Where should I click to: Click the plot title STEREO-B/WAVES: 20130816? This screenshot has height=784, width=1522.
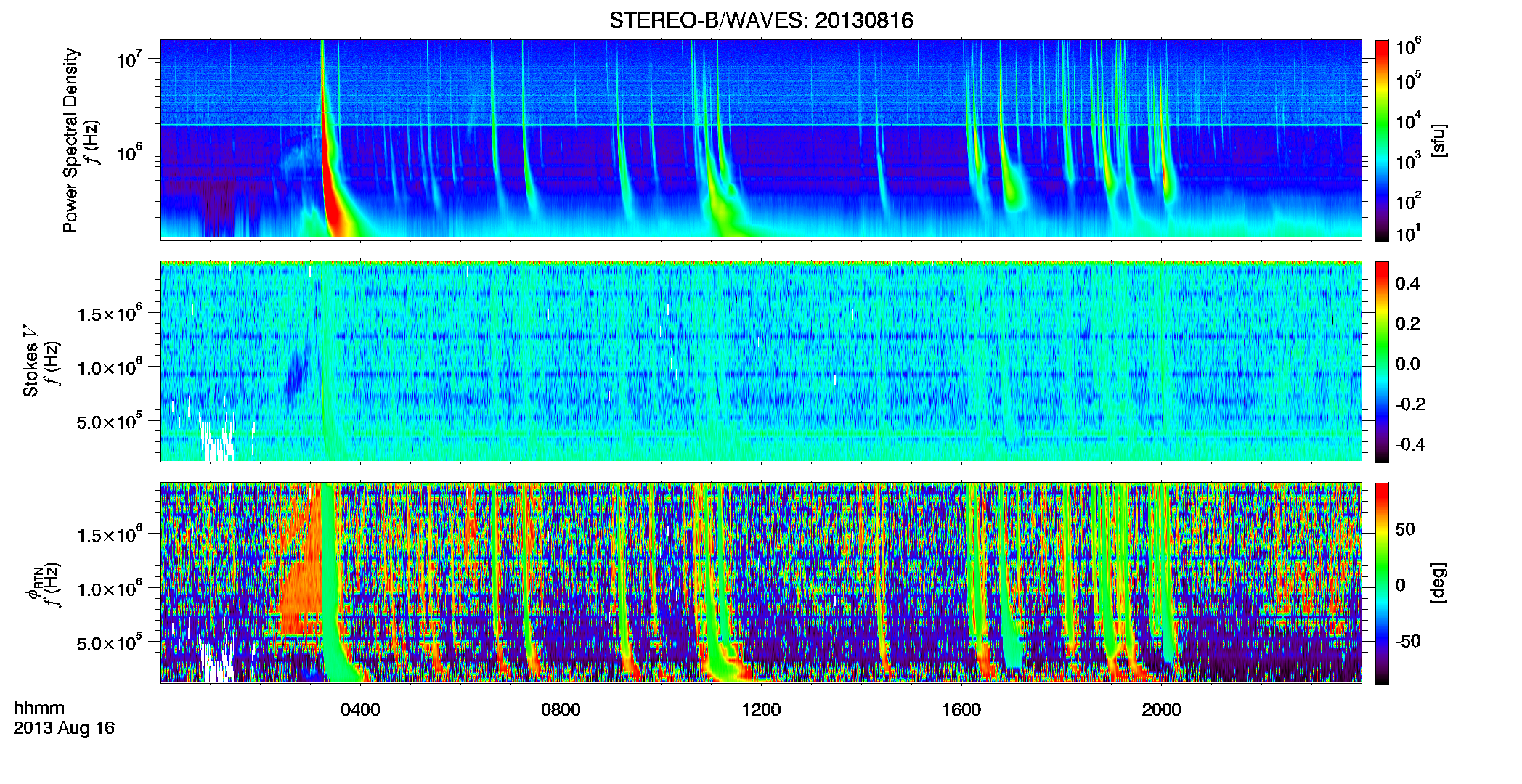click(761, 20)
